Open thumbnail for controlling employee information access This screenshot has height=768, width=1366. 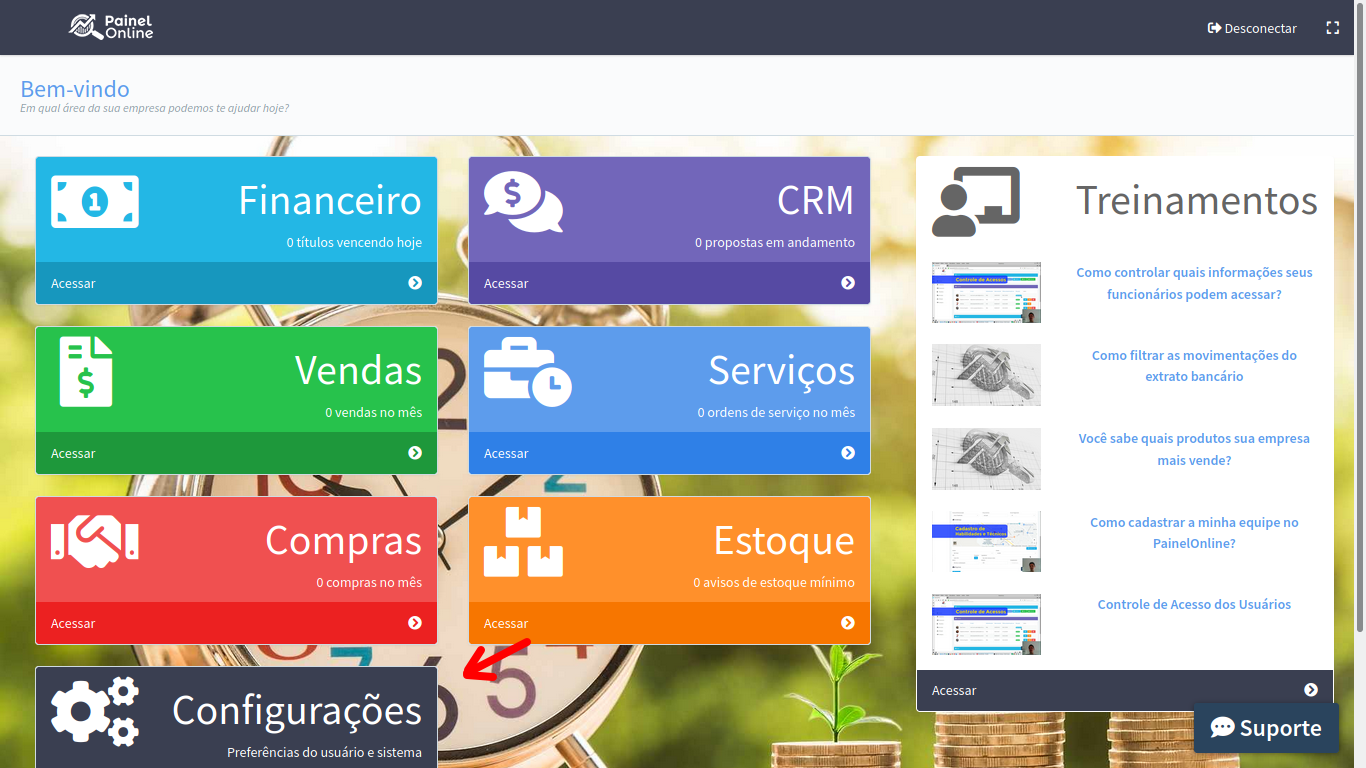[x=986, y=292]
